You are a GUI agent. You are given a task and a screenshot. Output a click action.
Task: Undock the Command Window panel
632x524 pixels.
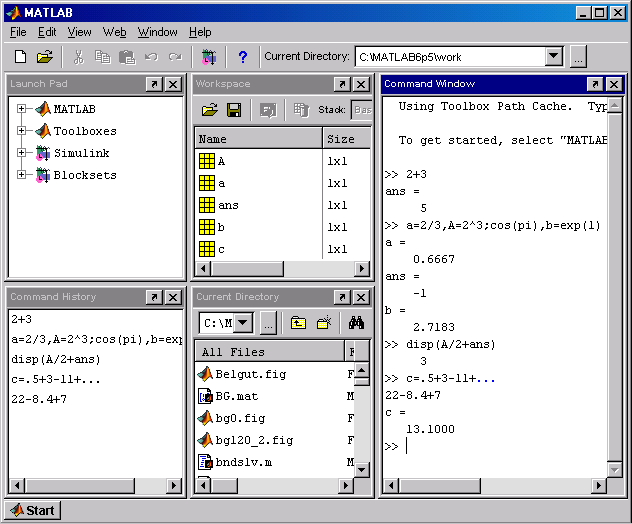[x=595, y=84]
